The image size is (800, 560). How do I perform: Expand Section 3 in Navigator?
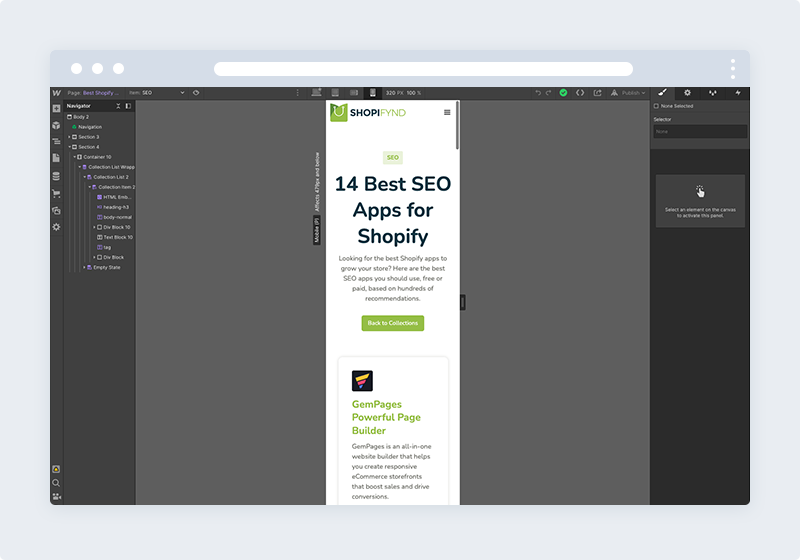(69, 137)
